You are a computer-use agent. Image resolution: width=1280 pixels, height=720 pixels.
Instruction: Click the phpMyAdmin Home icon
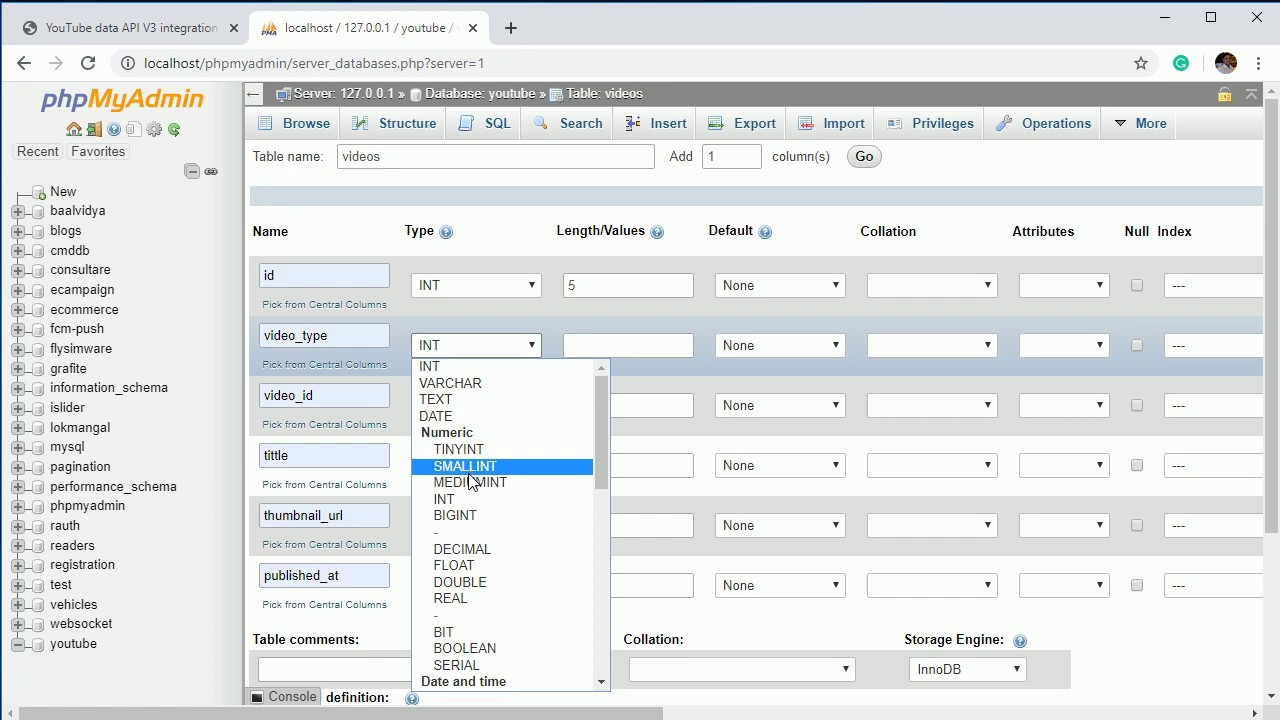pos(74,129)
